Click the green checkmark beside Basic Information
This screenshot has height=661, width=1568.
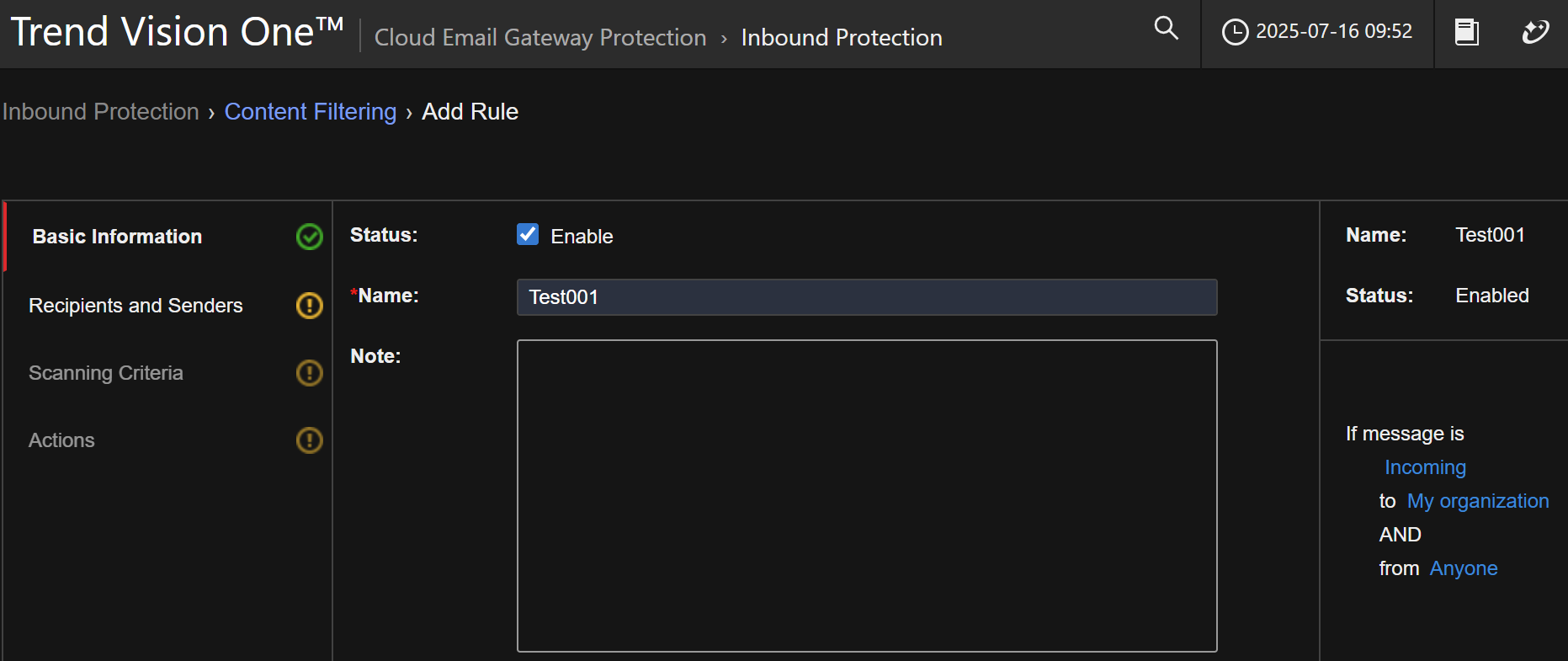point(310,237)
